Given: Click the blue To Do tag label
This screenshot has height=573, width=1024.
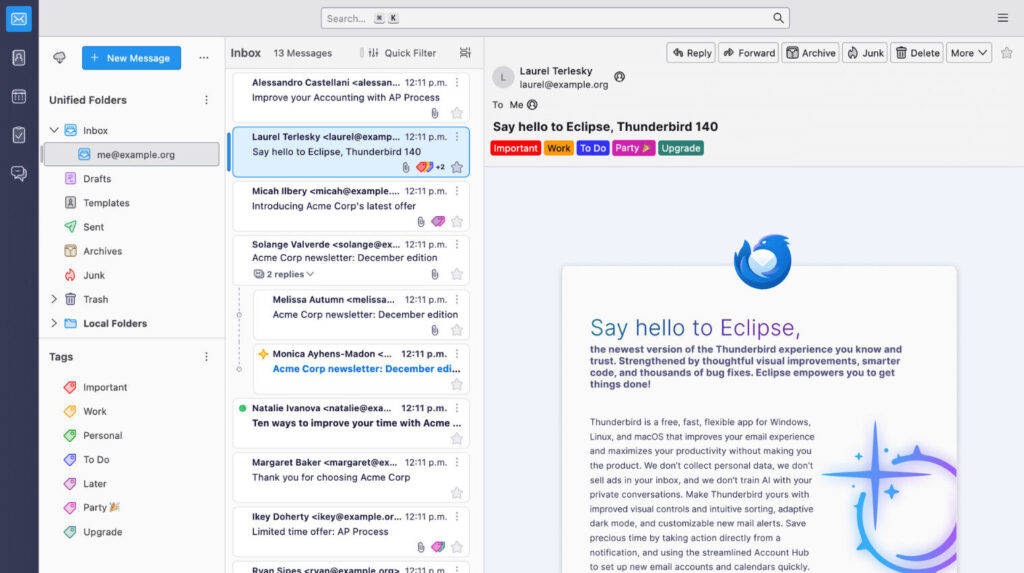Looking at the screenshot, I should [593, 148].
